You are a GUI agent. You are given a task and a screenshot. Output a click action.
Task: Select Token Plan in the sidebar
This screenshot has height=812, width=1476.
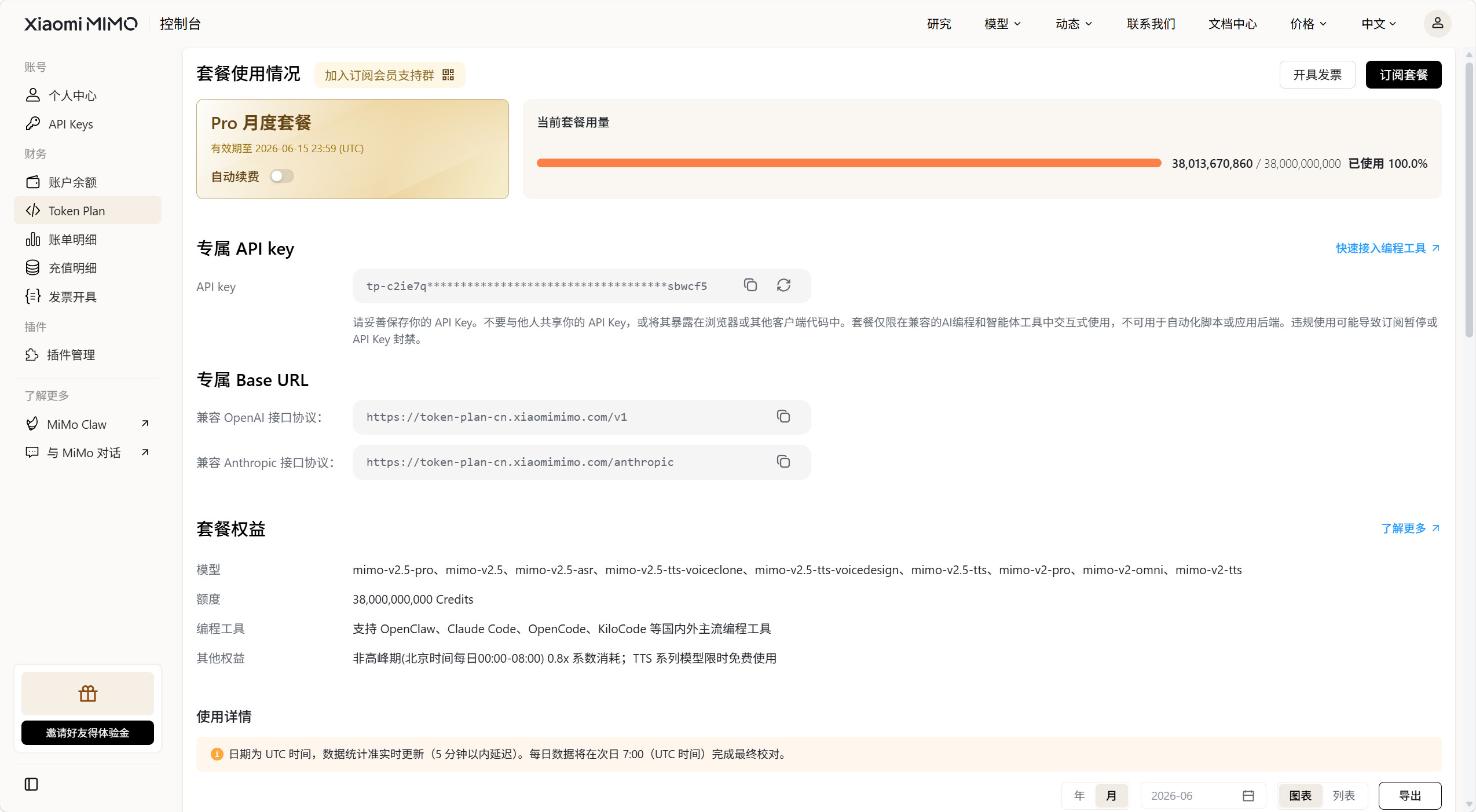(x=87, y=211)
